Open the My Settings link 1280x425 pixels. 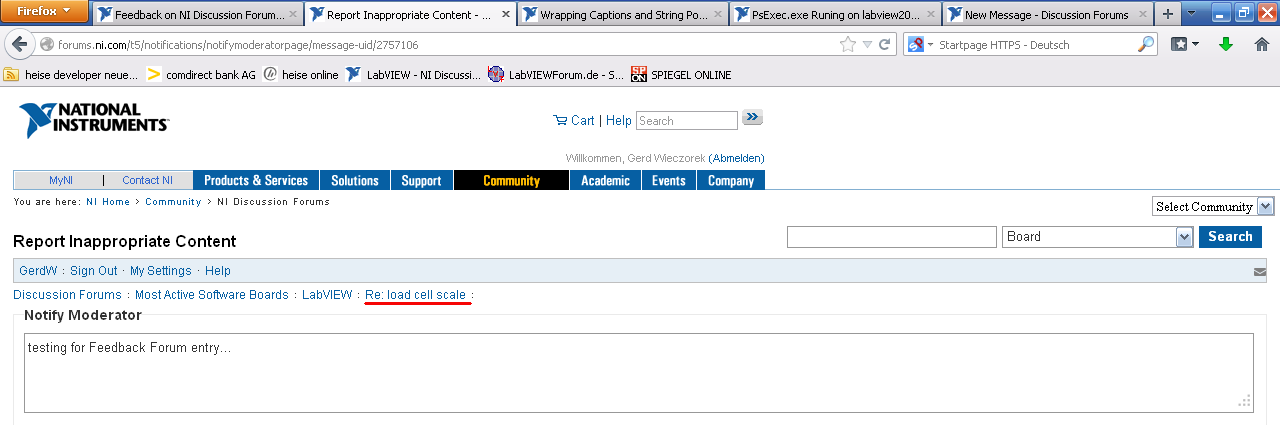pos(161,271)
